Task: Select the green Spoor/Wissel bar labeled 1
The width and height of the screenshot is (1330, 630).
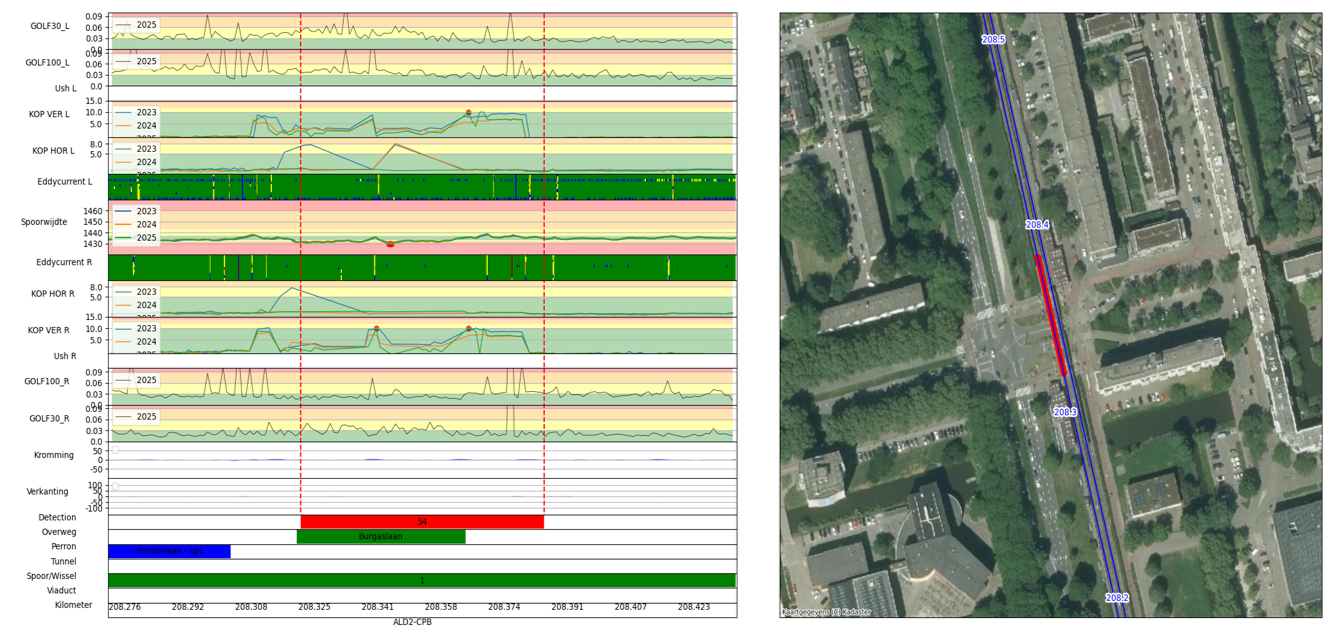Action: click(x=422, y=580)
